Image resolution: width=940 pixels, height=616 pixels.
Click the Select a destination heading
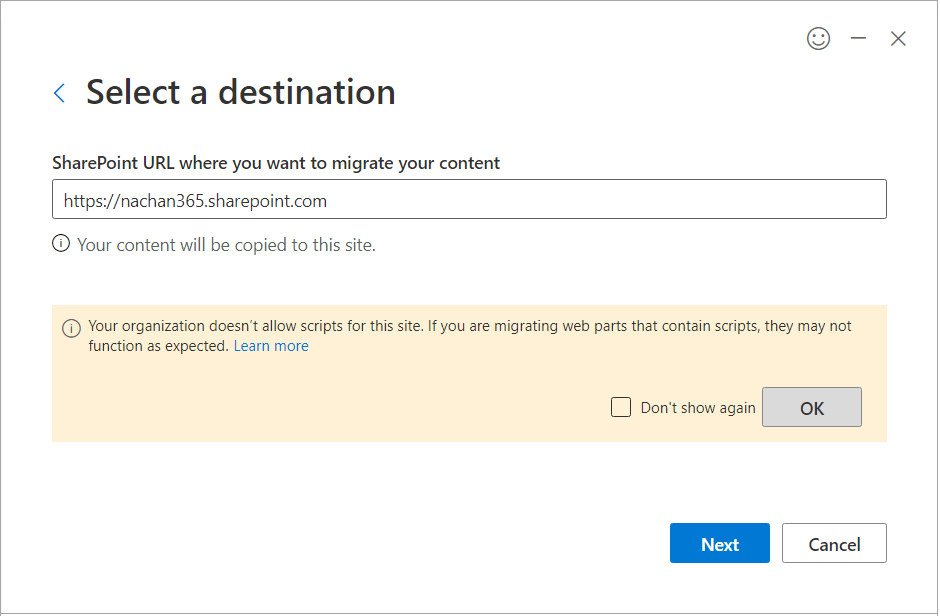point(240,92)
